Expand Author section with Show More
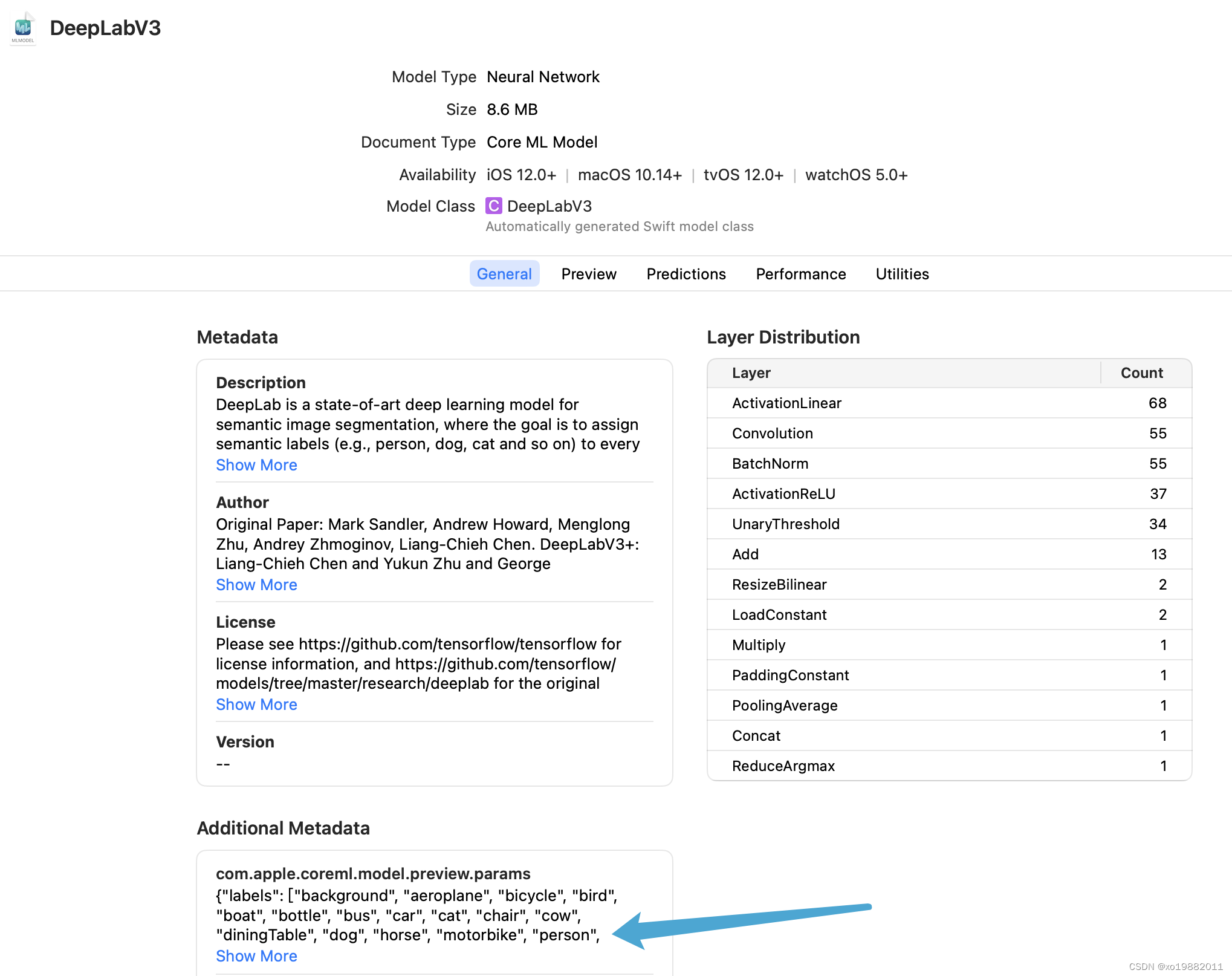Viewport: 1232px width, 976px height. tap(256, 585)
